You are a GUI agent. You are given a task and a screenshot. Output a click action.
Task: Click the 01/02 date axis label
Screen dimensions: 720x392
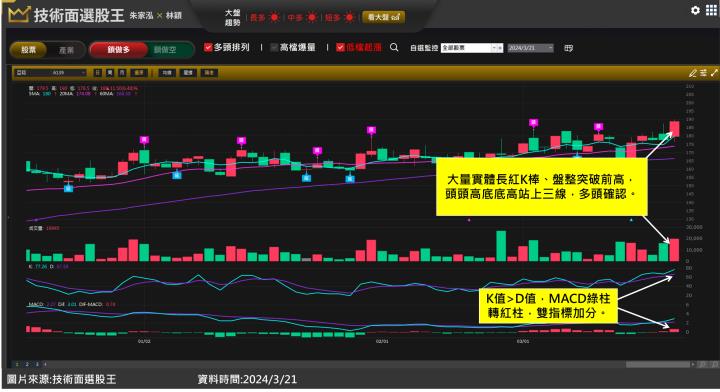[144, 342]
